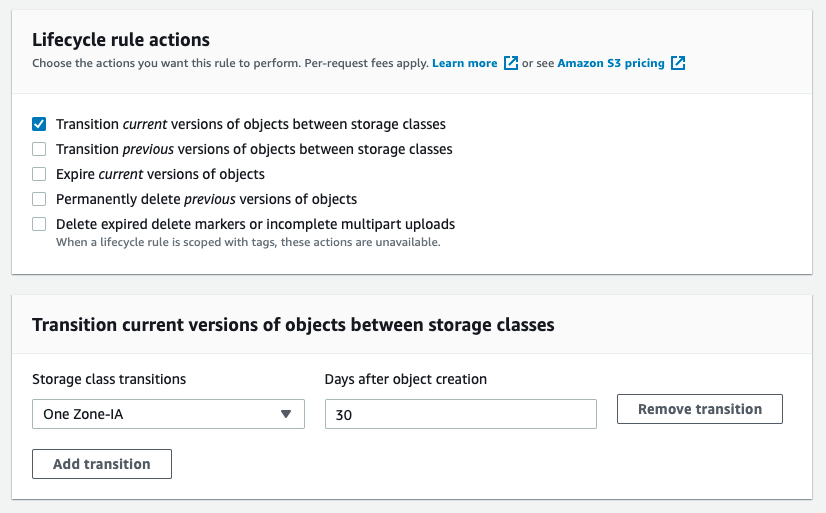Select the tags-scoped actions unavailable helper text
The image size is (826, 513).
coord(248,242)
